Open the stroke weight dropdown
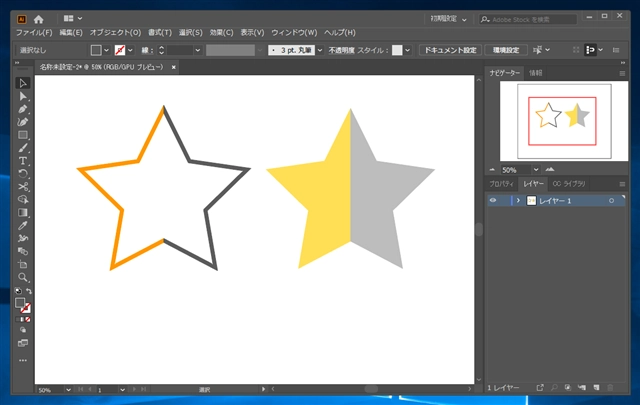Screen dimensions: 640x405 point(198,50)
